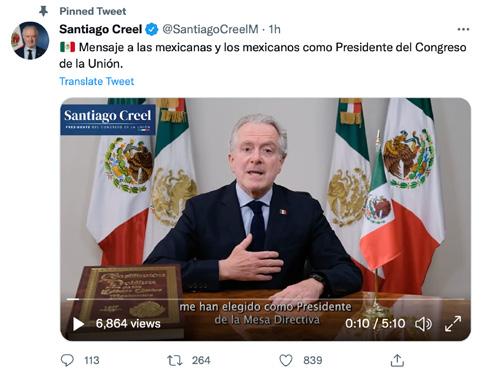Open the @SantiagoCreelM handle

tap(211, 29)
